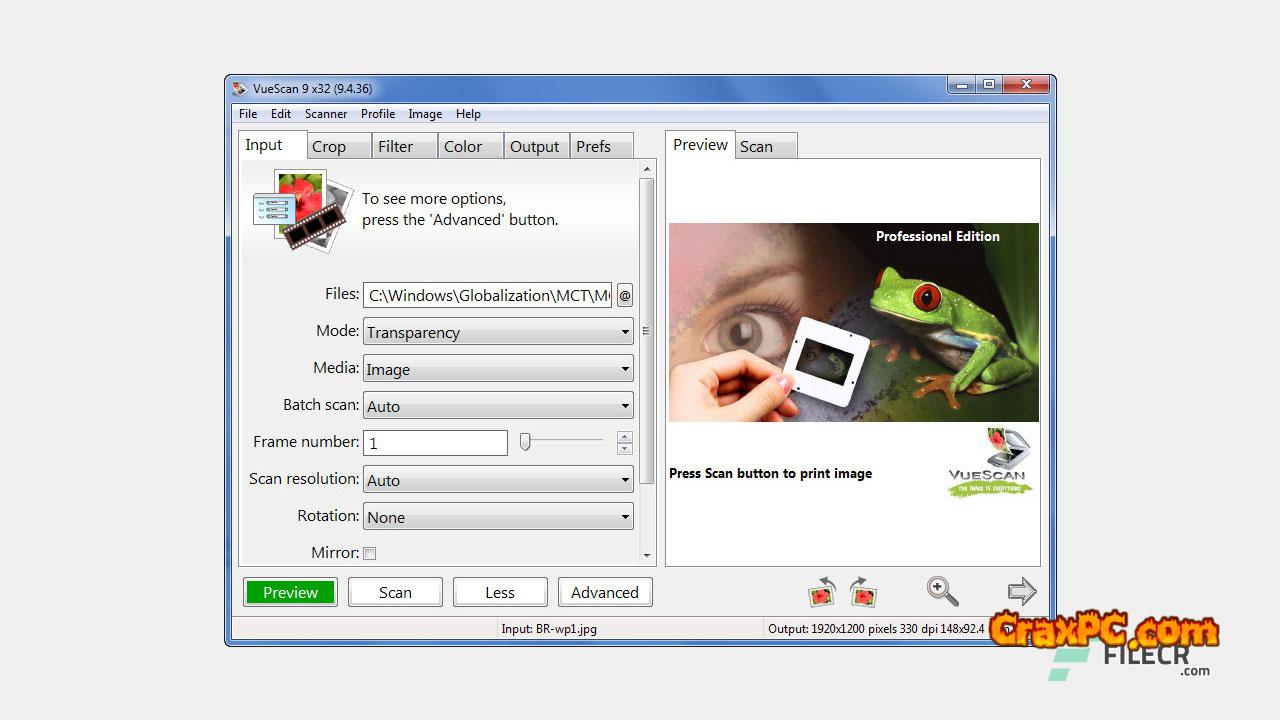Close the VueScan window
The width and height of the screenshot is (1280, 720).
[x=1025, y=85]
